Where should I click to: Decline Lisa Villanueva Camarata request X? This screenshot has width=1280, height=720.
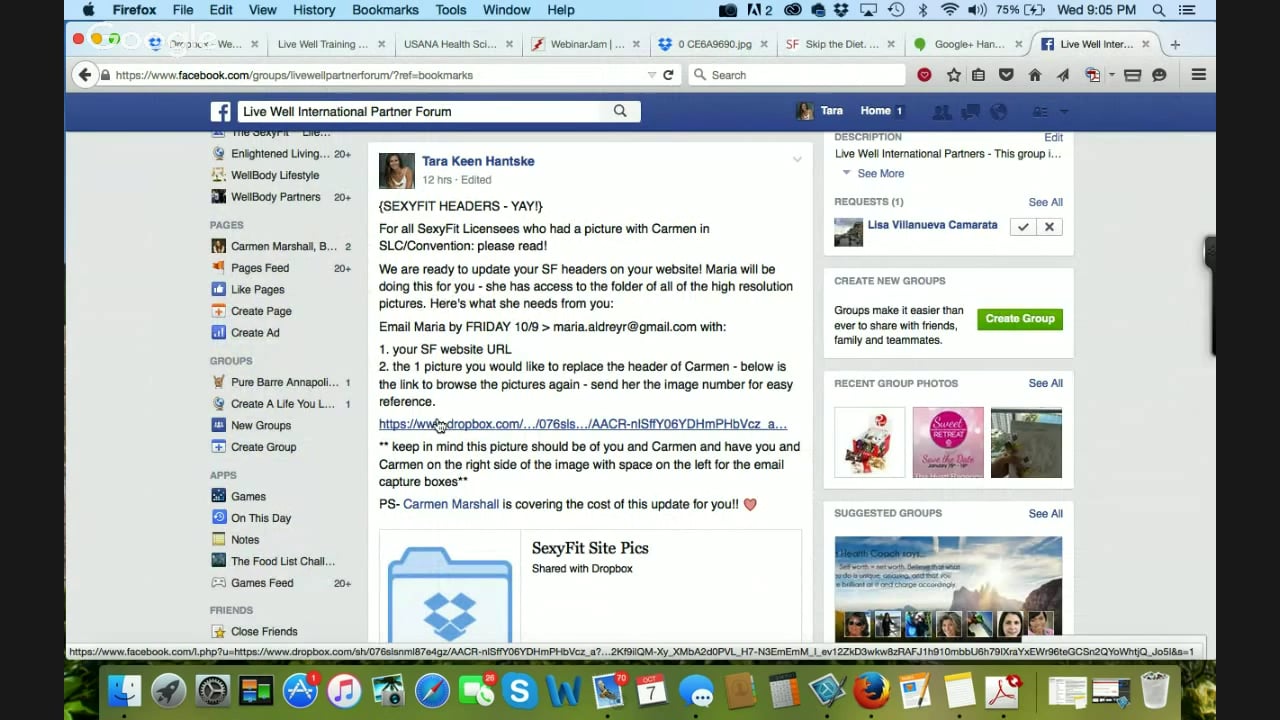tap(1049, 227)
